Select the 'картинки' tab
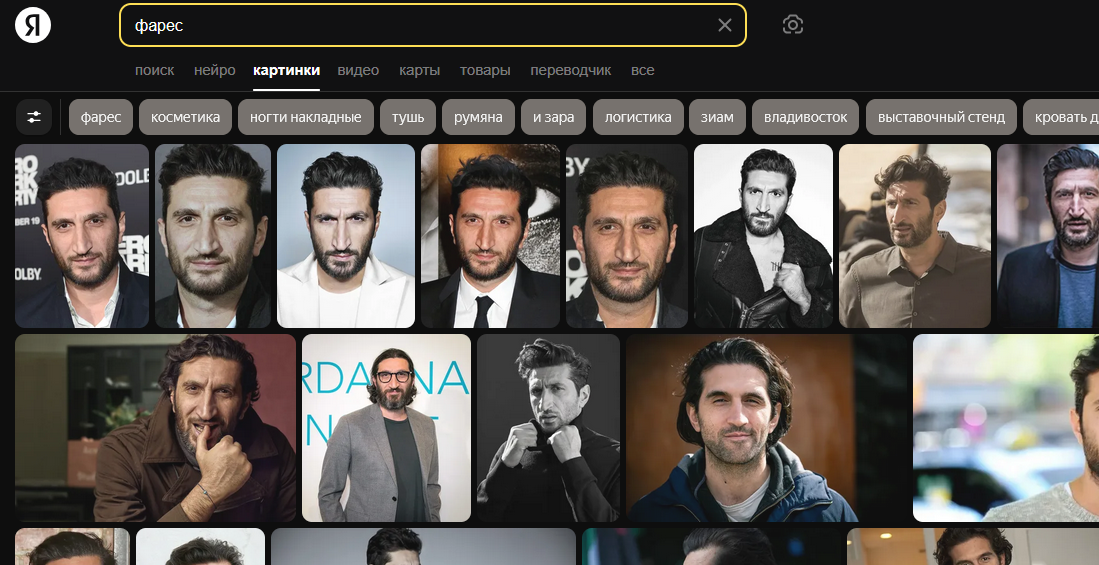 tap(286, 70)
